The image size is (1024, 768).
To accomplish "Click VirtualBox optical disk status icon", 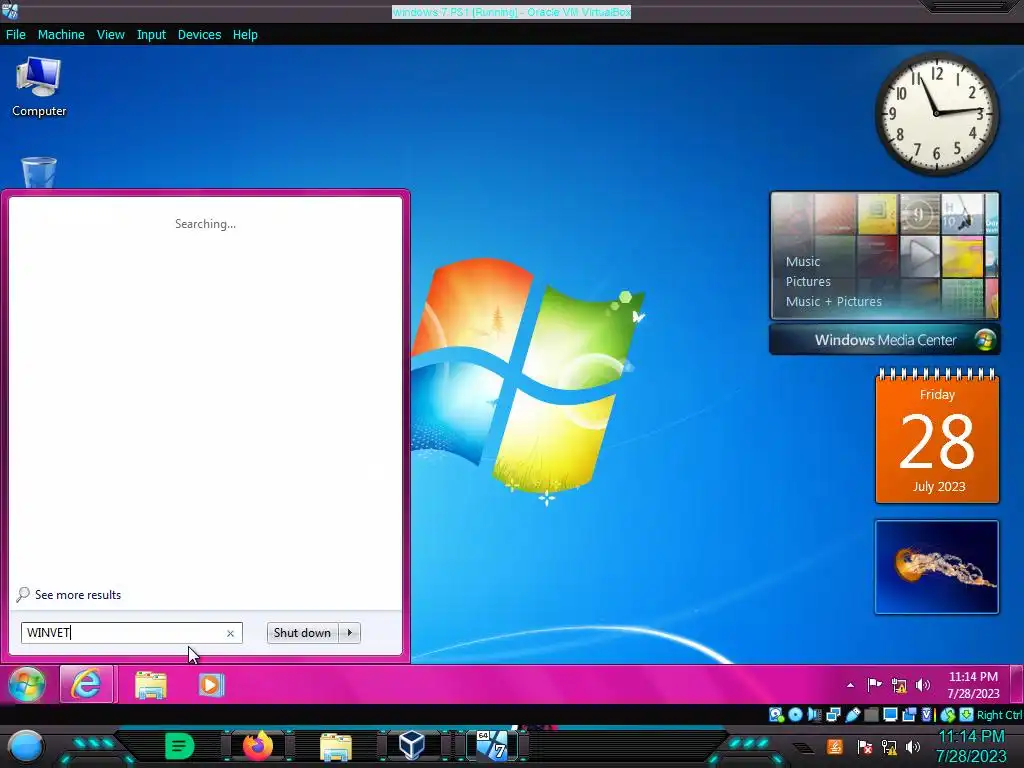I will pos(795,714).
